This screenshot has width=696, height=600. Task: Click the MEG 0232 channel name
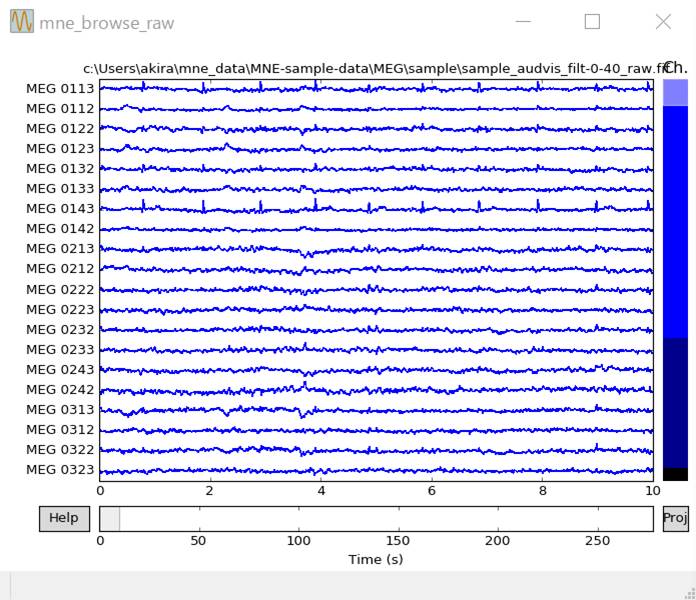point(60,329)
